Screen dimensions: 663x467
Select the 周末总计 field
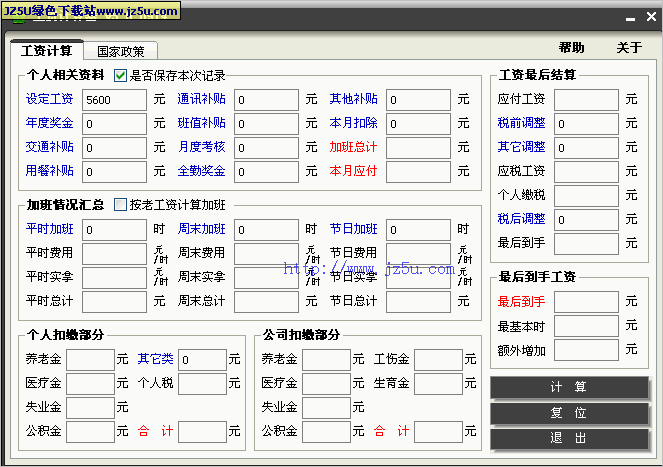(266, 302)
